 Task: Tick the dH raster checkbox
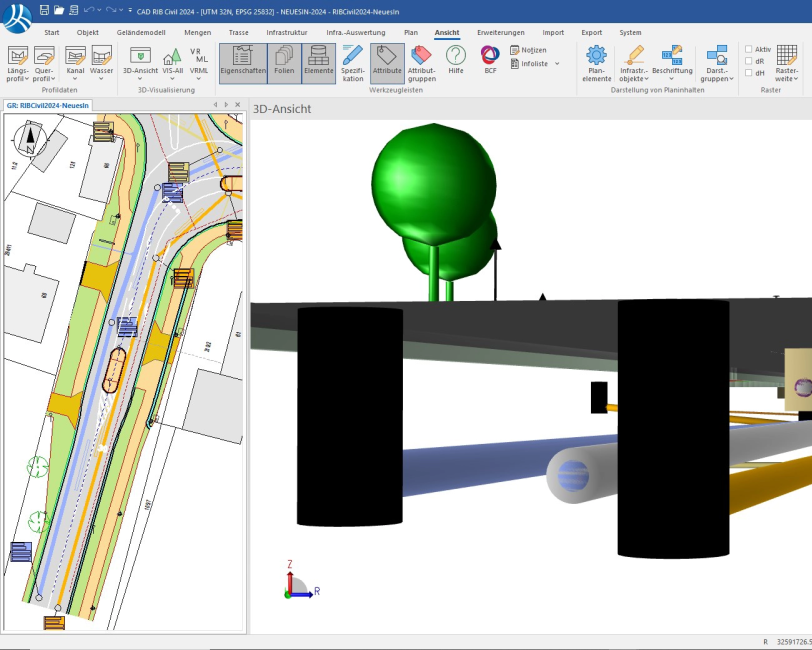(x=748, y=73)
